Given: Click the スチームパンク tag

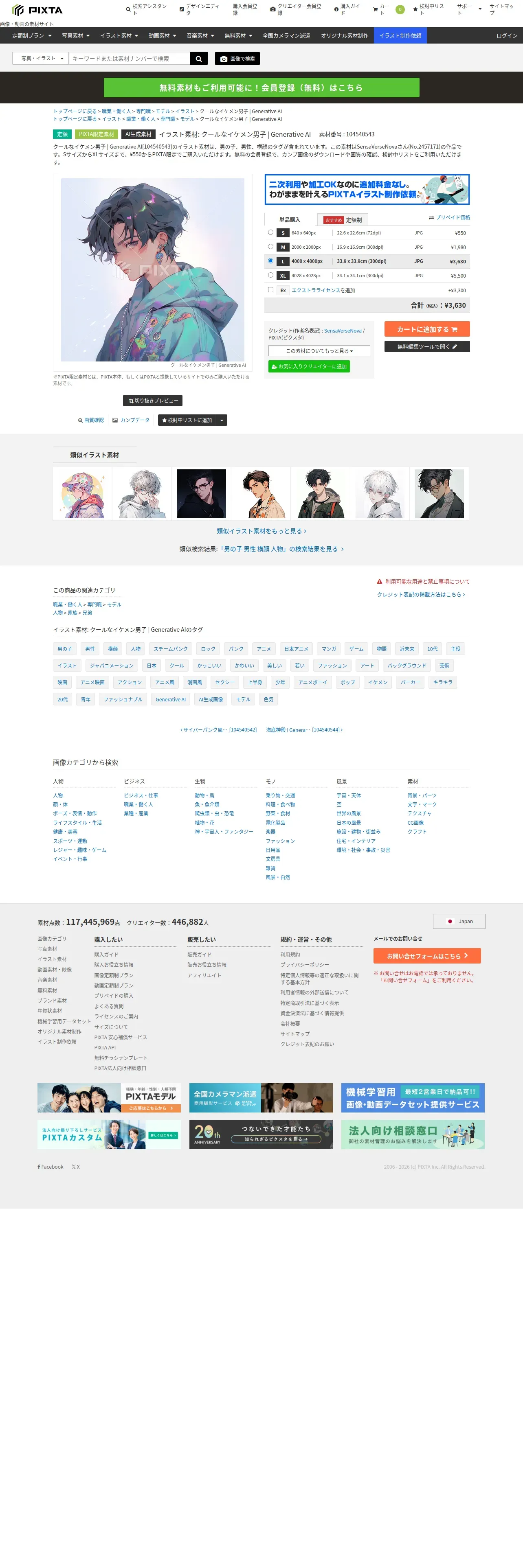Looking at the screenshot, I should click(x=171, y=649).
